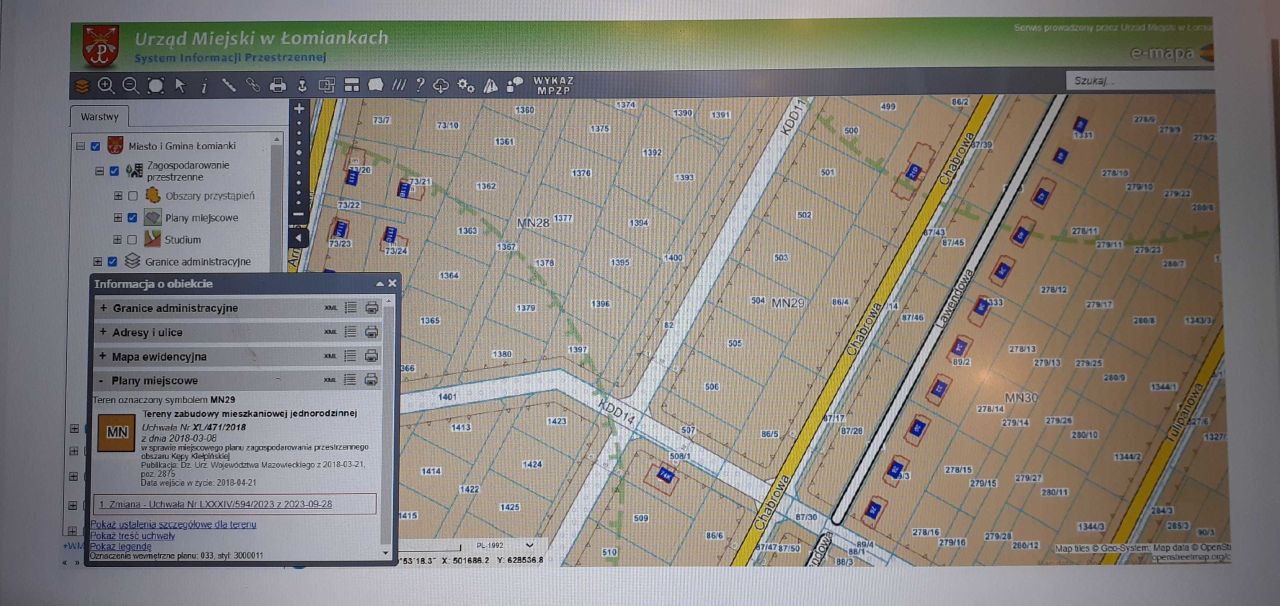
Task: Open the WYKAZ MPZP list
Action: pyautogui.click(x=553, y=85)
